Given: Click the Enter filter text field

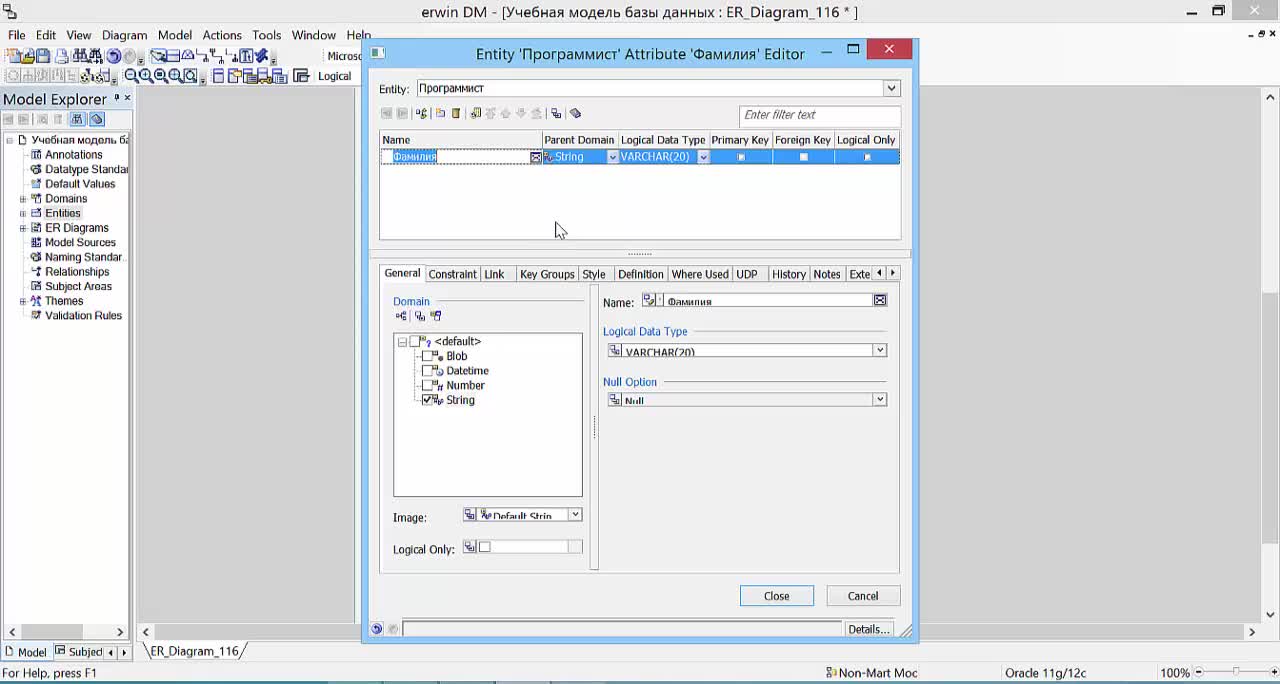Looking at the screenshot, I should (819, 115).
